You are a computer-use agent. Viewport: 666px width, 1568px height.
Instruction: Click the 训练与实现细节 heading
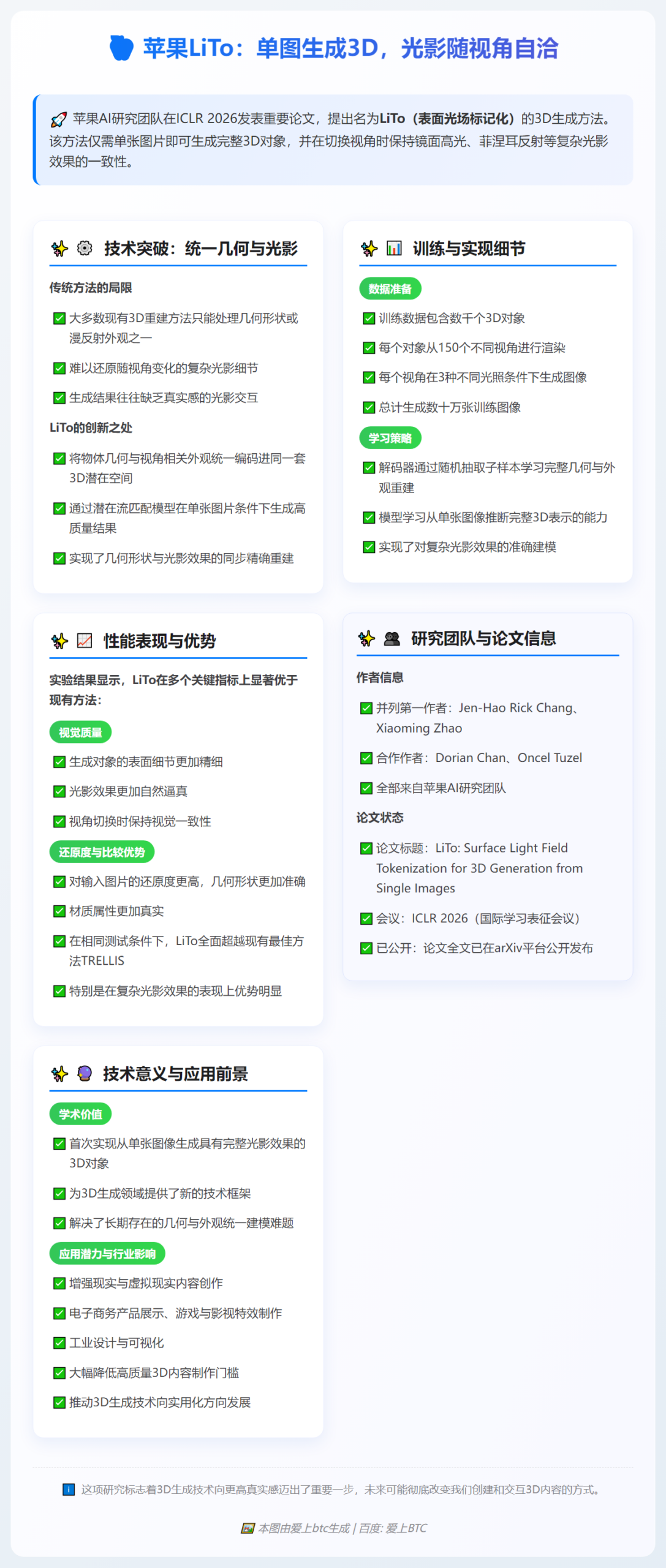pyautogui.click(x=469, y=248)
